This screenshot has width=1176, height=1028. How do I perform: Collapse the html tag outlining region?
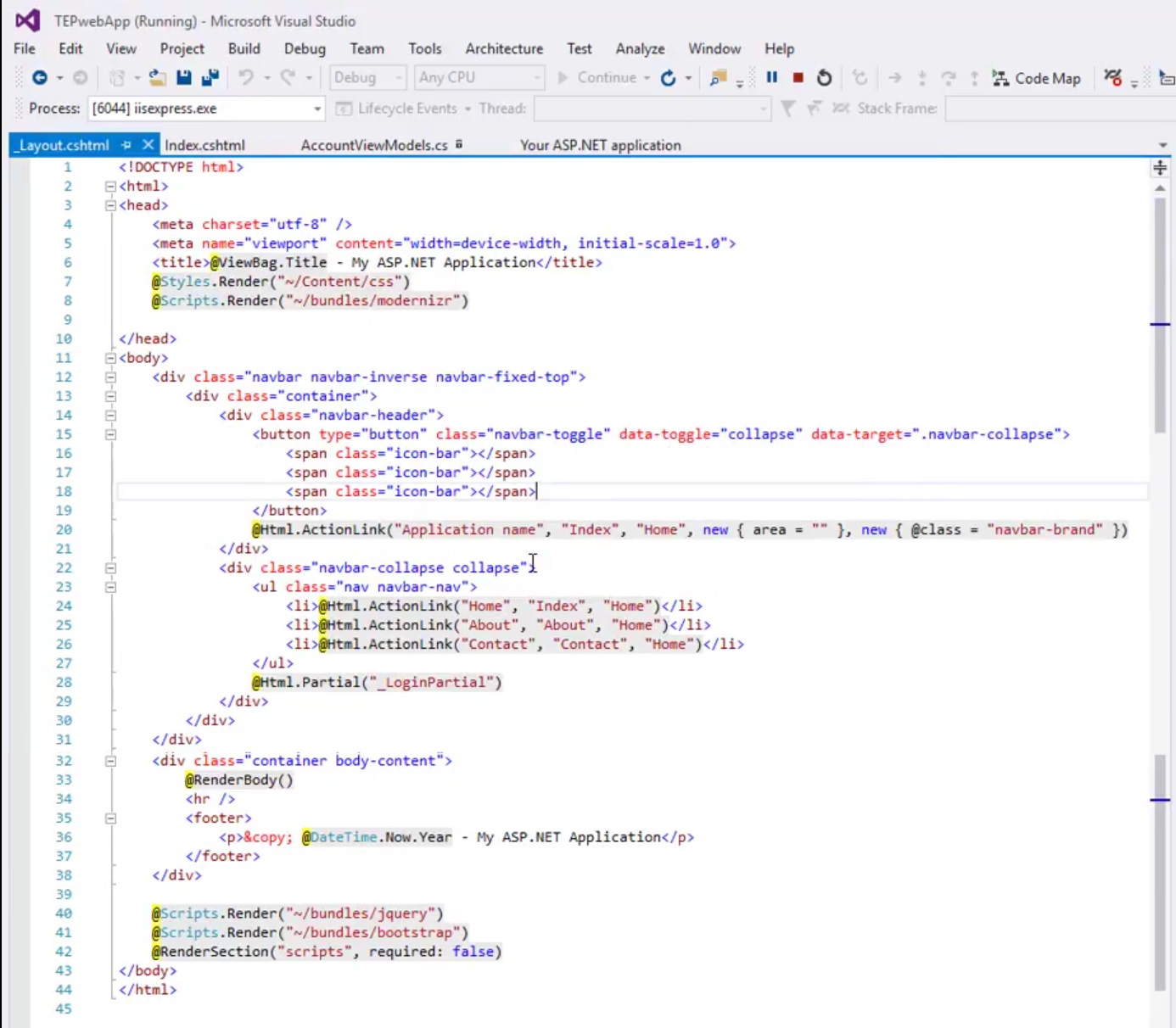tap(110, 186)
